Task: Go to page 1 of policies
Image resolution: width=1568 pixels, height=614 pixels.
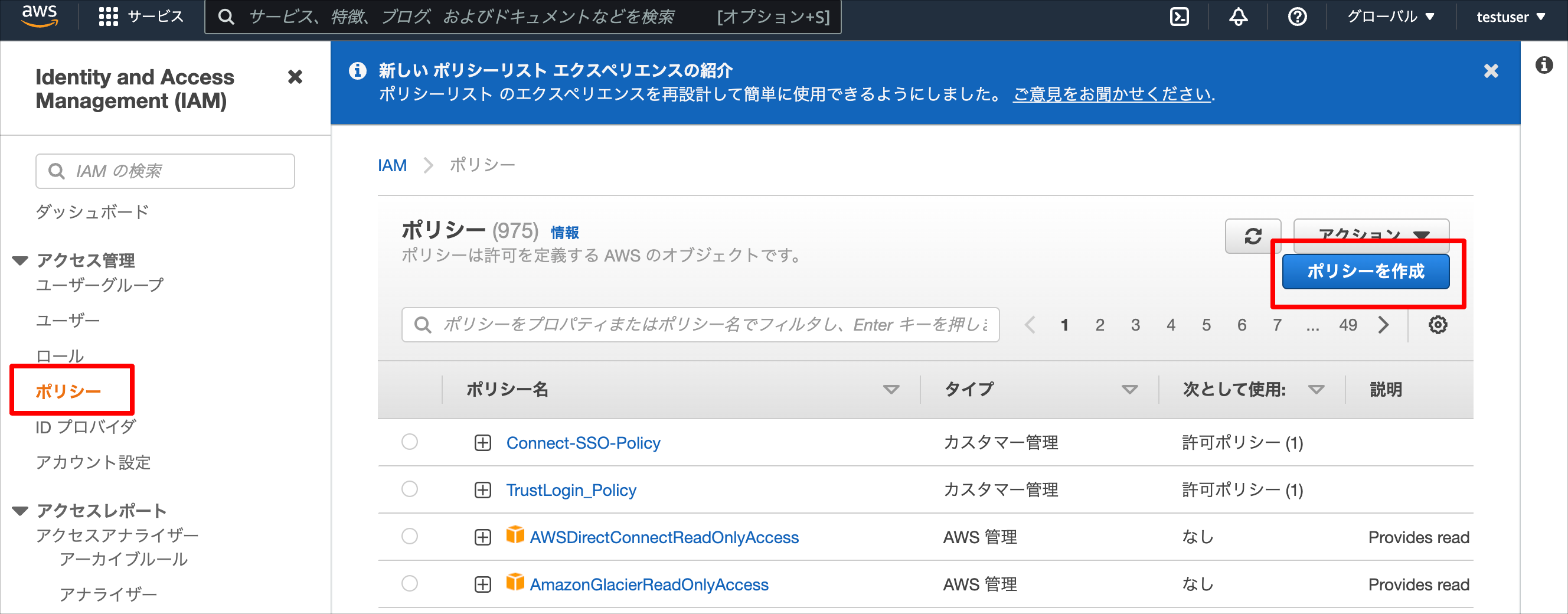Action: [1064, 325]
